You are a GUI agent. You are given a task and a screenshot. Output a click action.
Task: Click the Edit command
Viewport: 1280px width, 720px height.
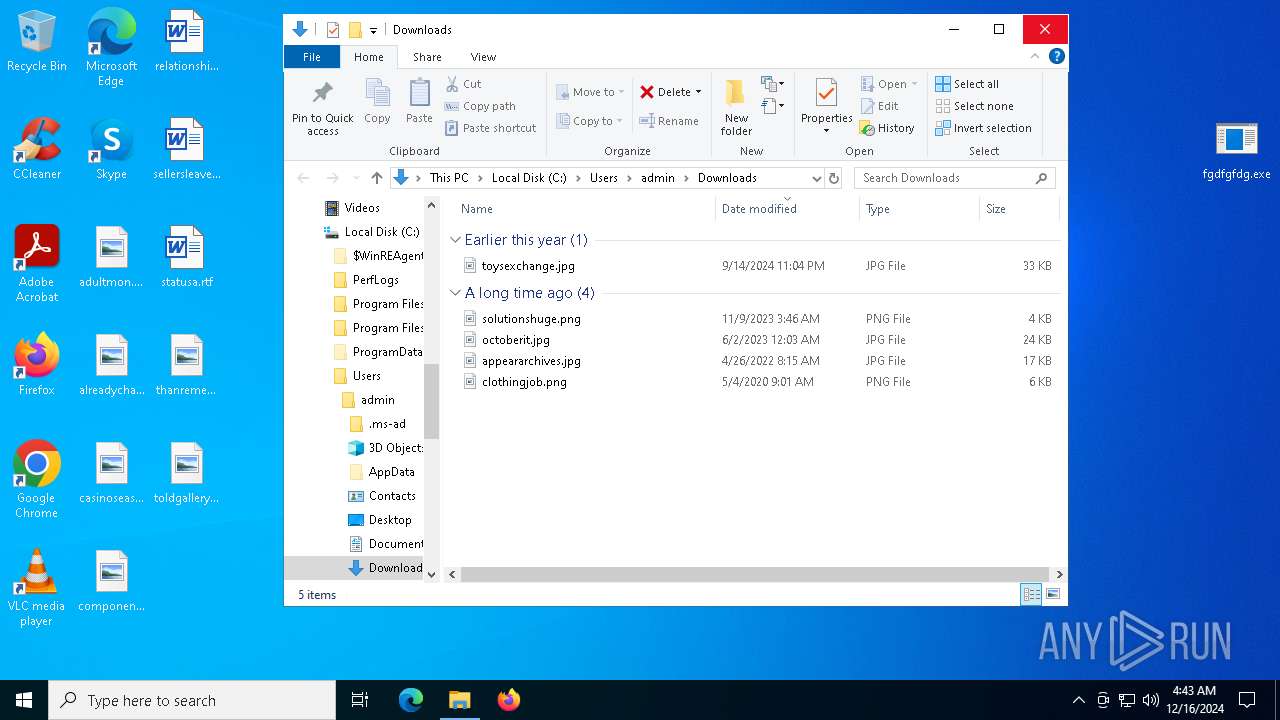pyautogui.click(x=879, y=106)
